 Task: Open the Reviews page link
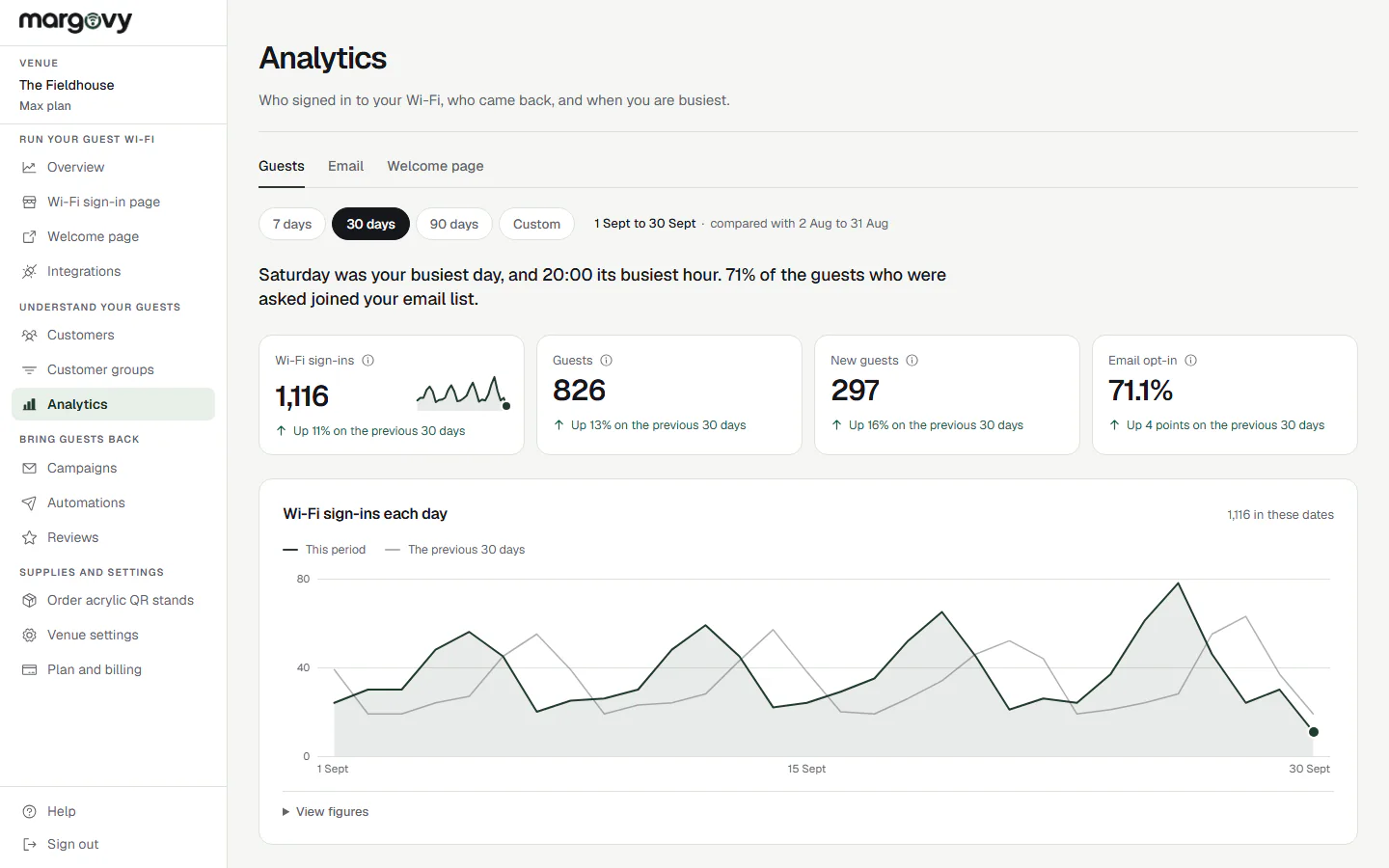[x=113, y=537]
